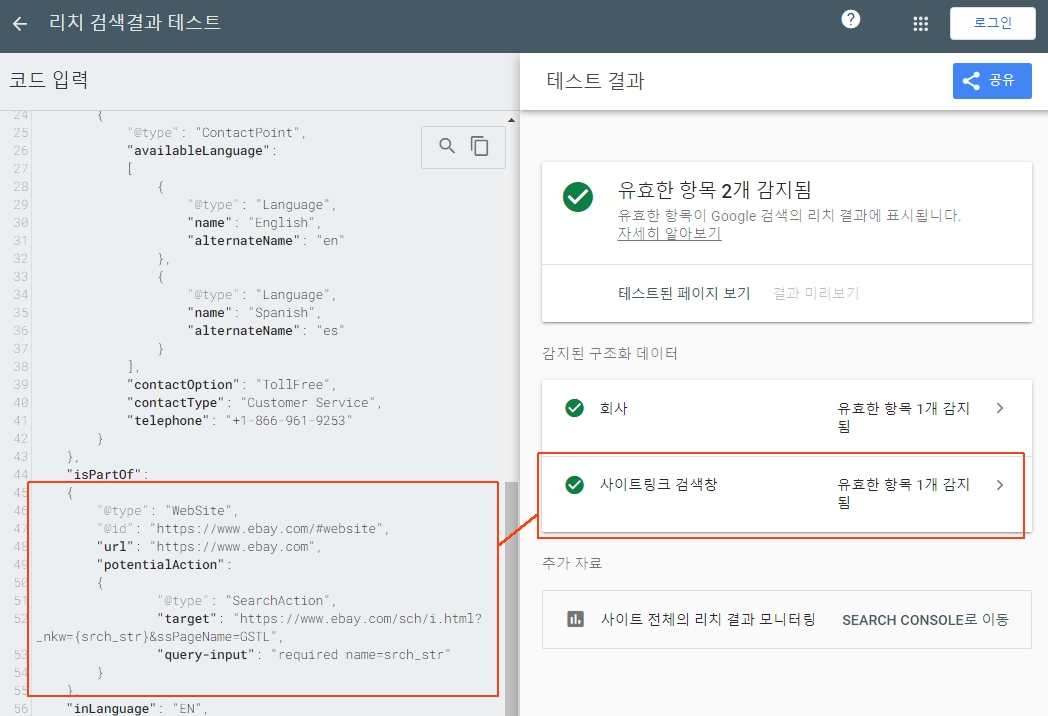
Task: Click the green check beside 회사
Action: 574,408
